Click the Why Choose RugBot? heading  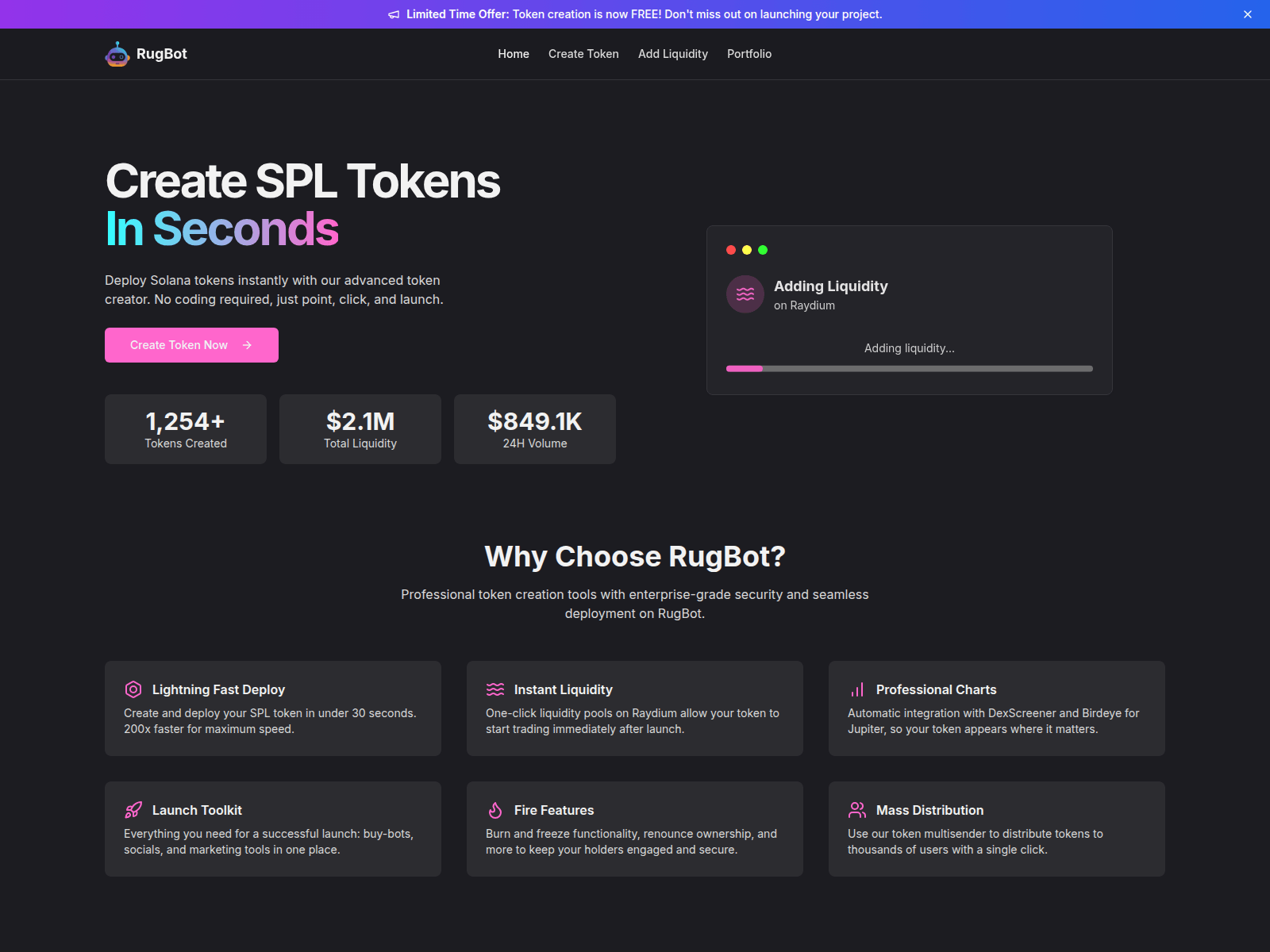(635, 557)
